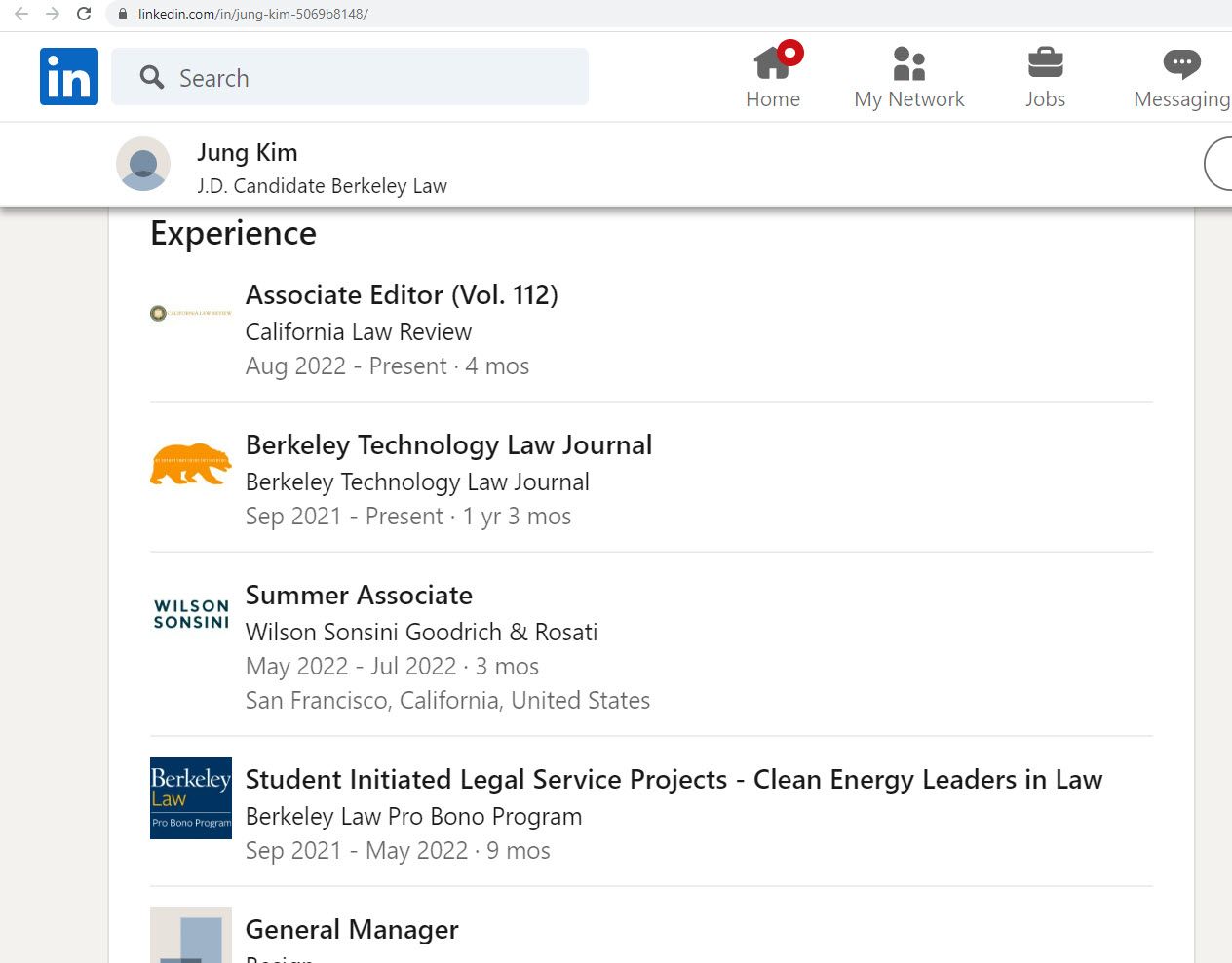
Task: Open Student Initiated Legal Service Projects entry
Action: [x=674, y=779]
